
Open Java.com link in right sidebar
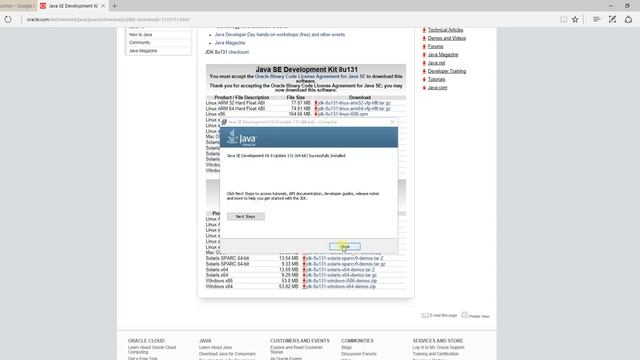pos(437,87)
